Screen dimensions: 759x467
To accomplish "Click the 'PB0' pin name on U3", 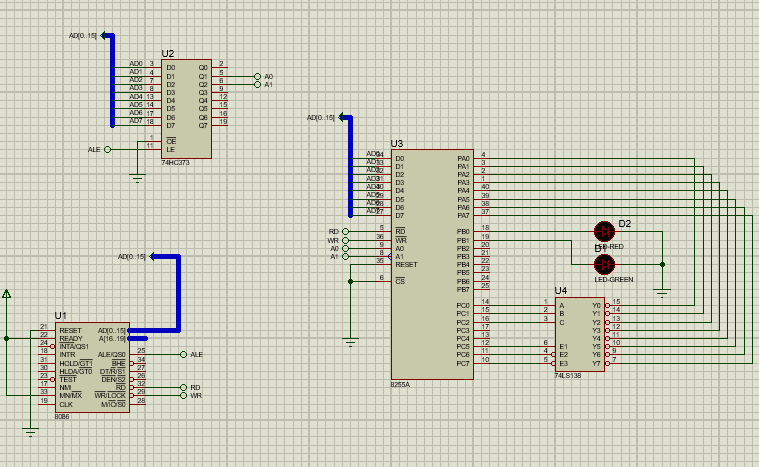I will pyautogui.click(x=463, y=232).
